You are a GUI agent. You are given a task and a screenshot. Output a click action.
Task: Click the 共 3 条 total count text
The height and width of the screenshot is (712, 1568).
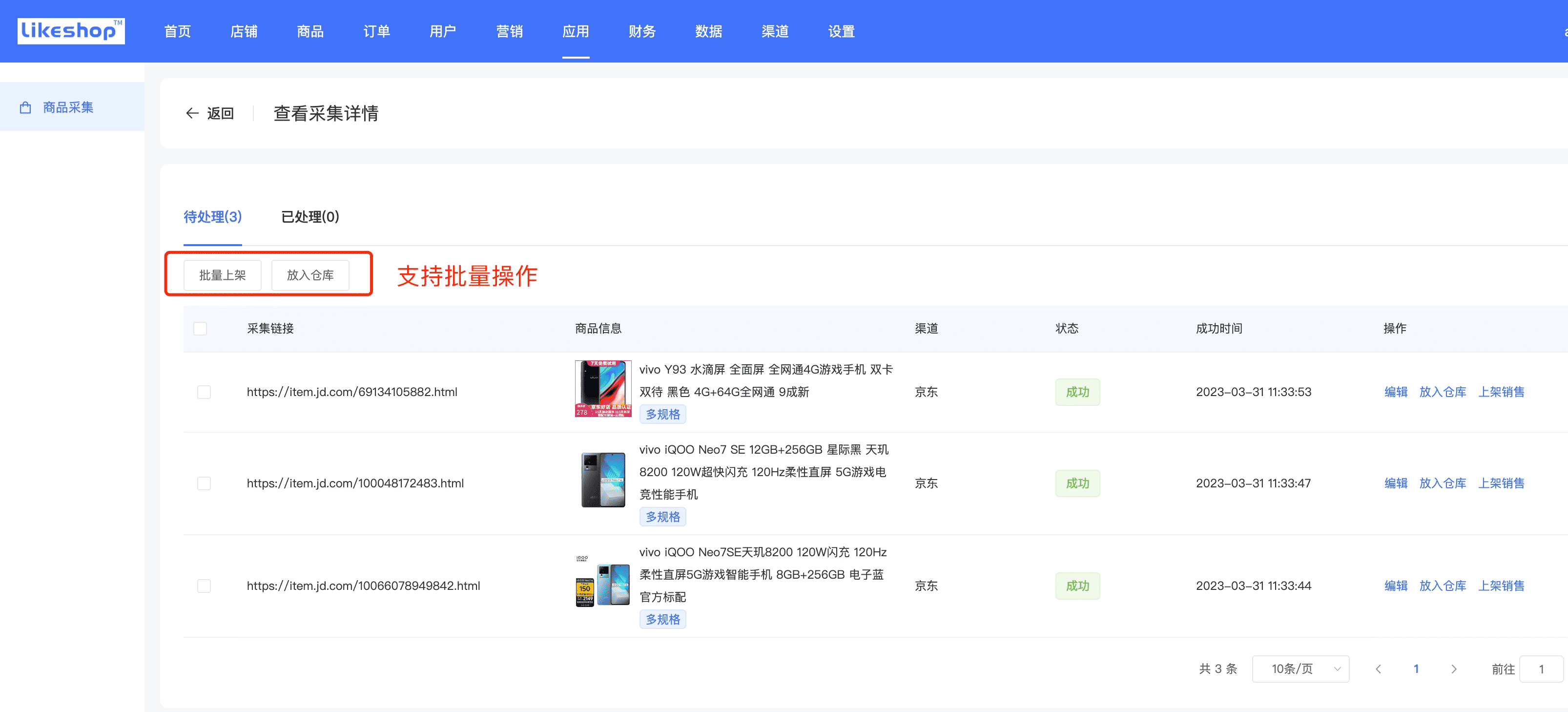coord(1218,669)
